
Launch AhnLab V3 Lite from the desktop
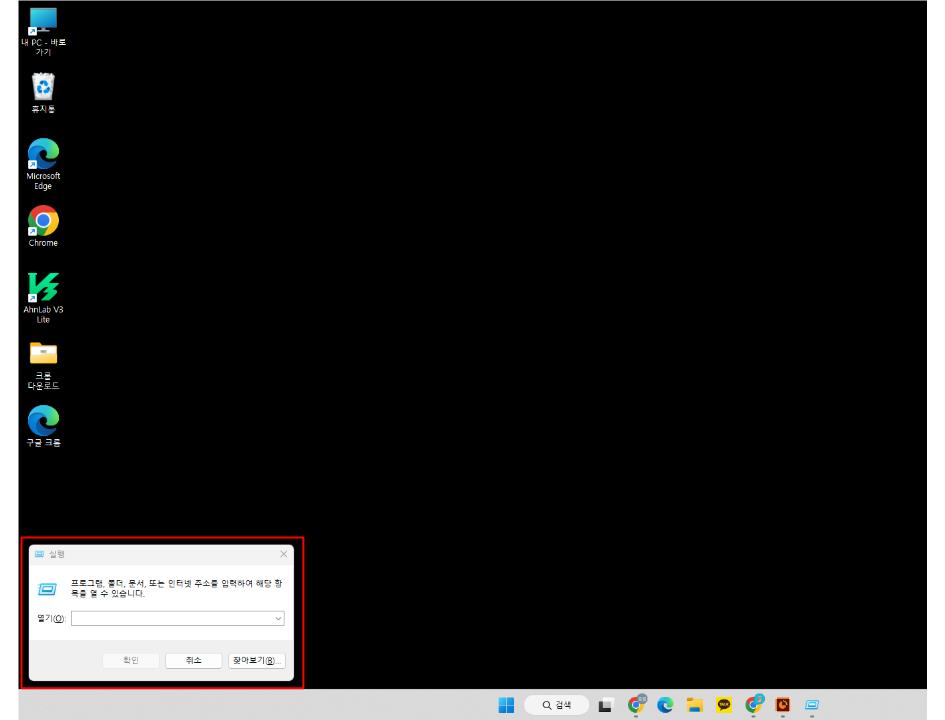click(43, 288)
